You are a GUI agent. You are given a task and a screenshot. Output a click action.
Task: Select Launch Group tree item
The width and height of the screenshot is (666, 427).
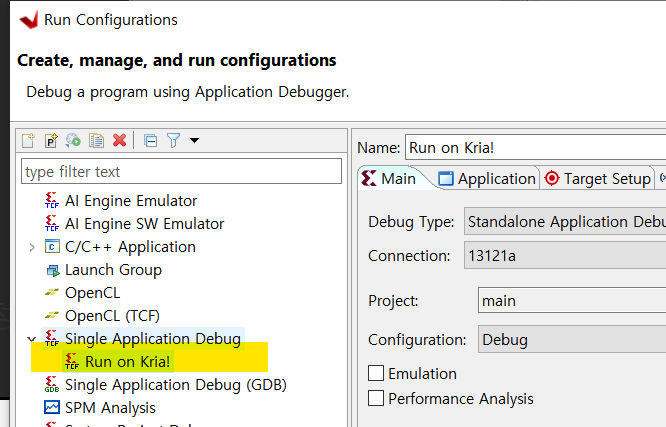point(113,270)
